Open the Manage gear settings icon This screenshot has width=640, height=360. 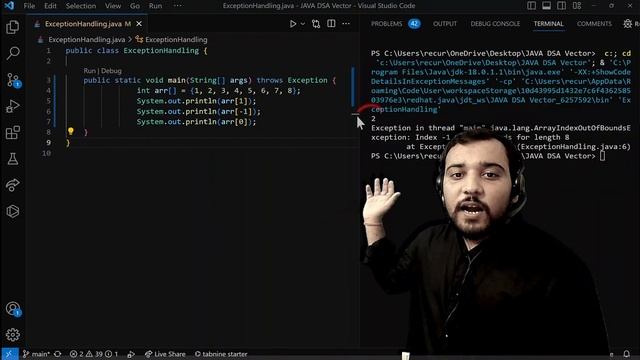[13, 335]
